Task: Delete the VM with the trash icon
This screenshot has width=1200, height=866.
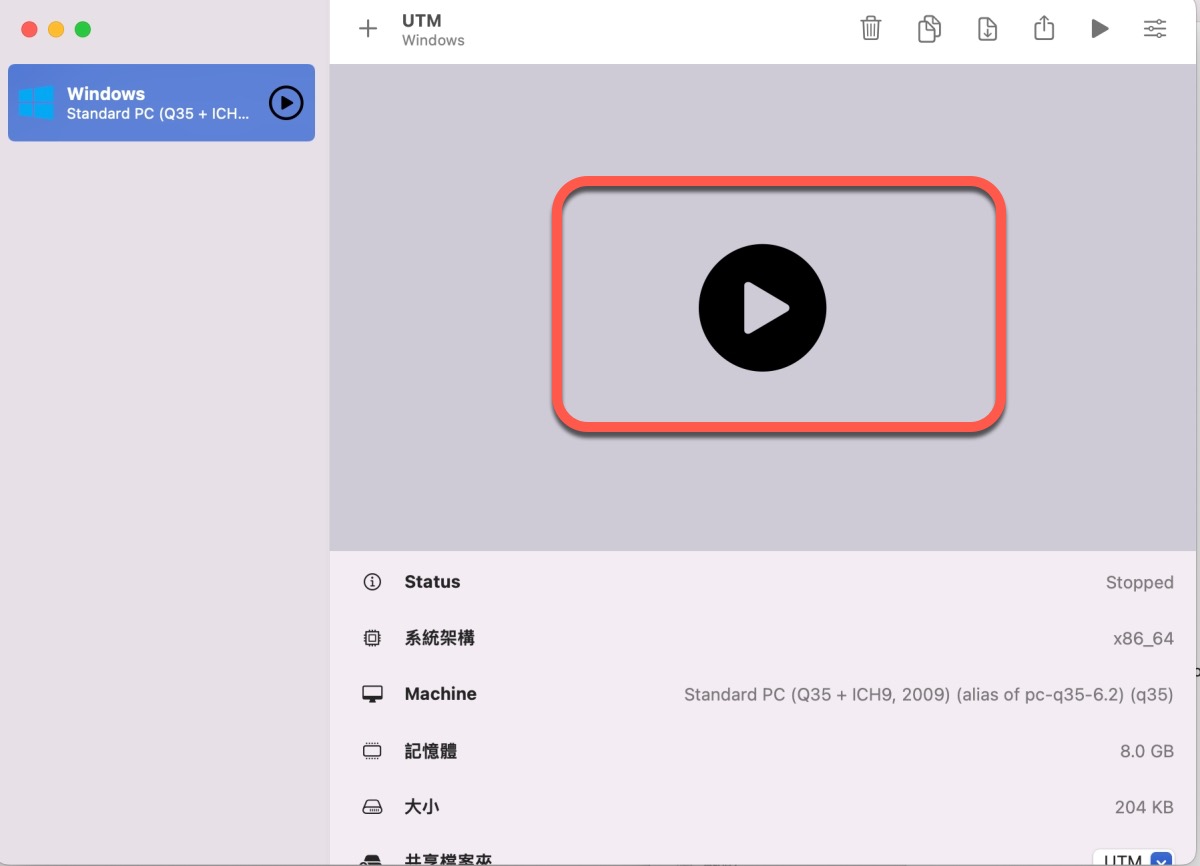Action: 871,28
